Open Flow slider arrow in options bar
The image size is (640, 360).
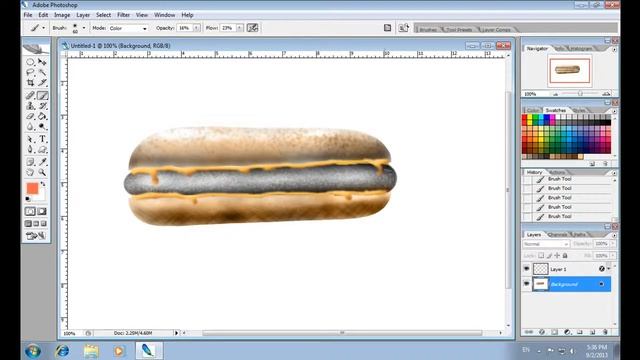[240, 28]
